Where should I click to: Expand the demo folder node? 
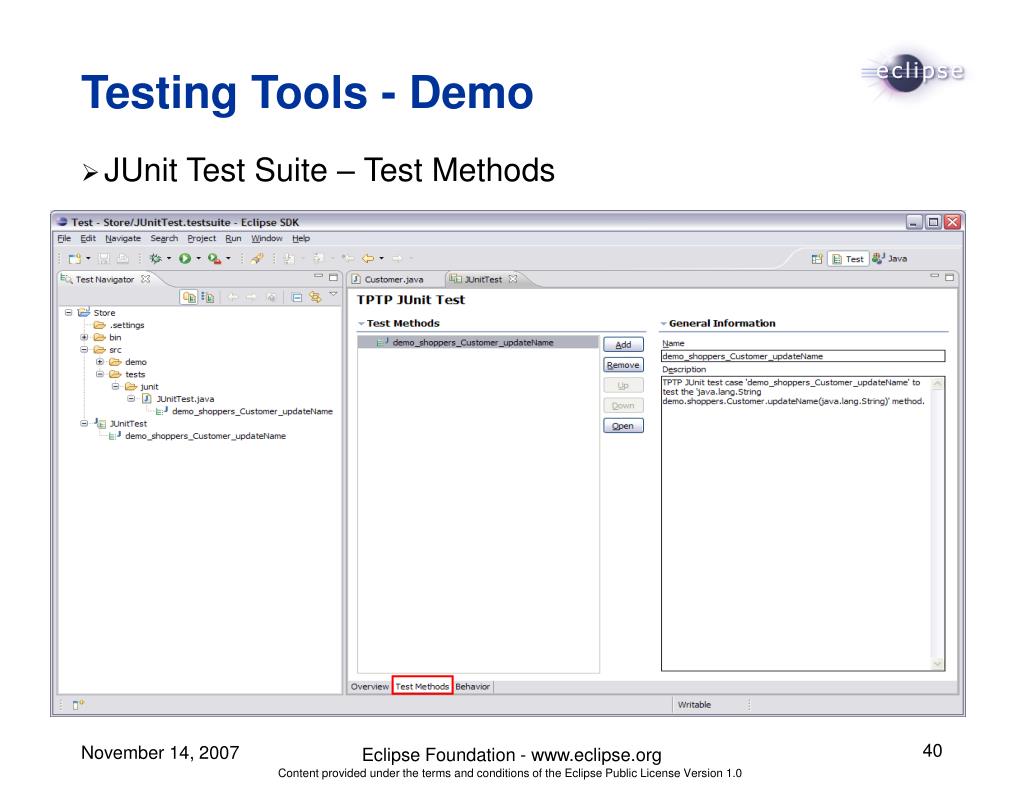click(x=100, y=362)
